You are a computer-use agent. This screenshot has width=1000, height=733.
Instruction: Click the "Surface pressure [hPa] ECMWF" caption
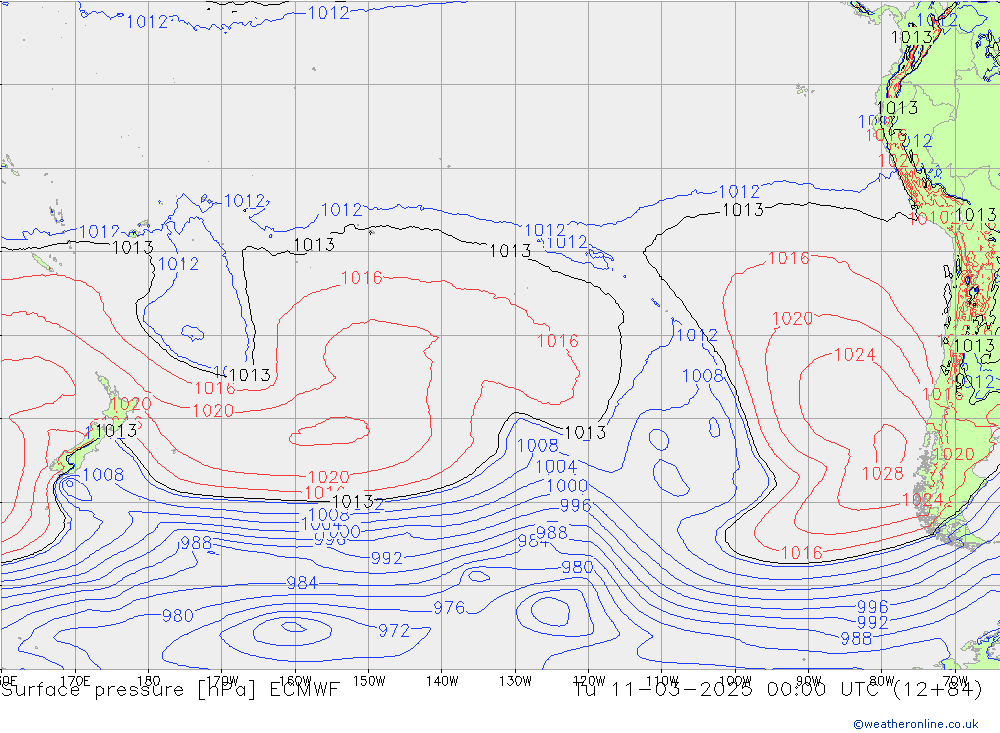coord(170,690)
